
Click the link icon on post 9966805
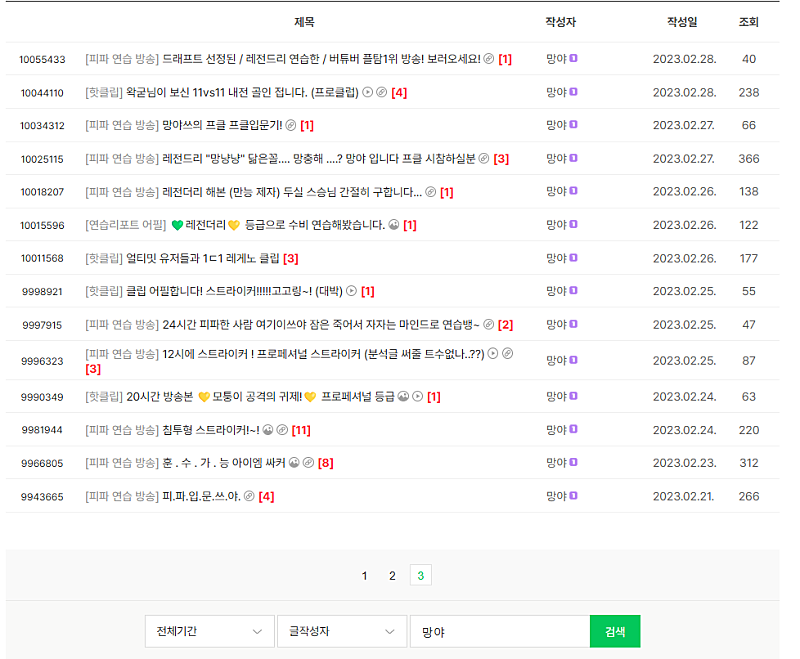(308, 463)
